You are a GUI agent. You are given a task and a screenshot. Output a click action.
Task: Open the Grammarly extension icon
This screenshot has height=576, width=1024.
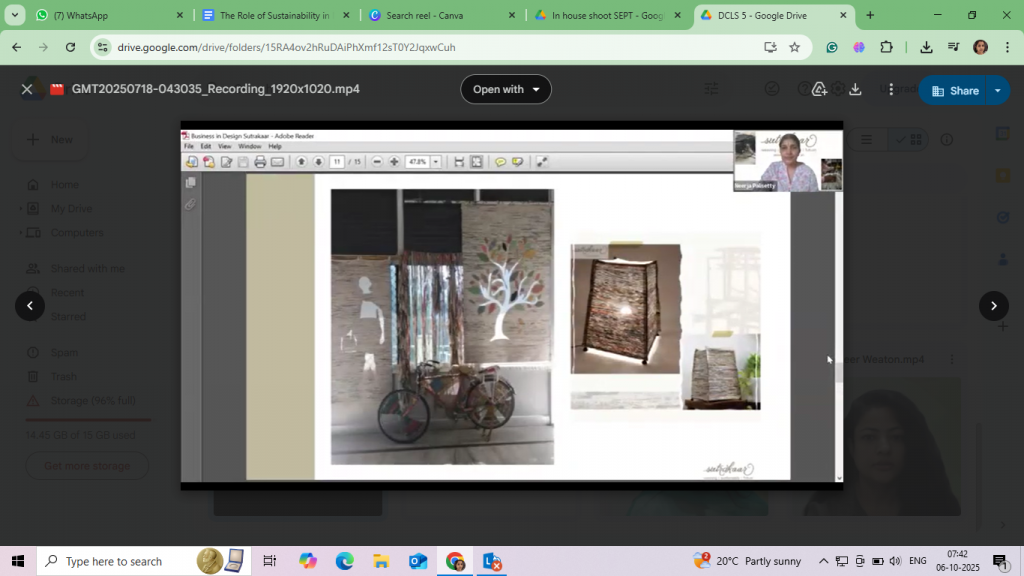pos(832,47)
